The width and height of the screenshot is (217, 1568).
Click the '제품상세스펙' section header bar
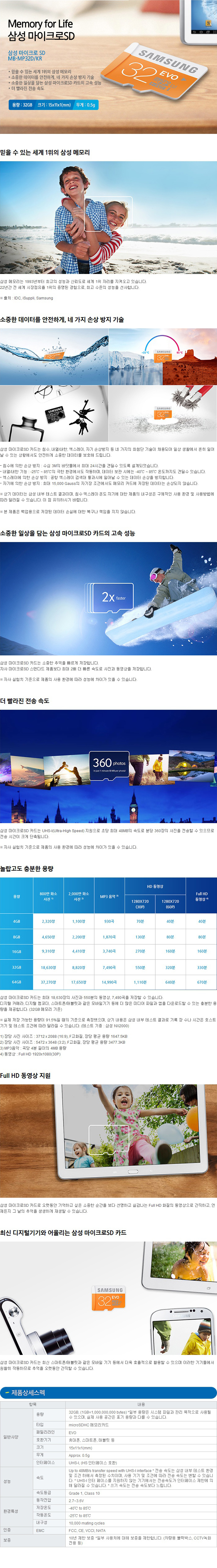[x=108, y=1392]
